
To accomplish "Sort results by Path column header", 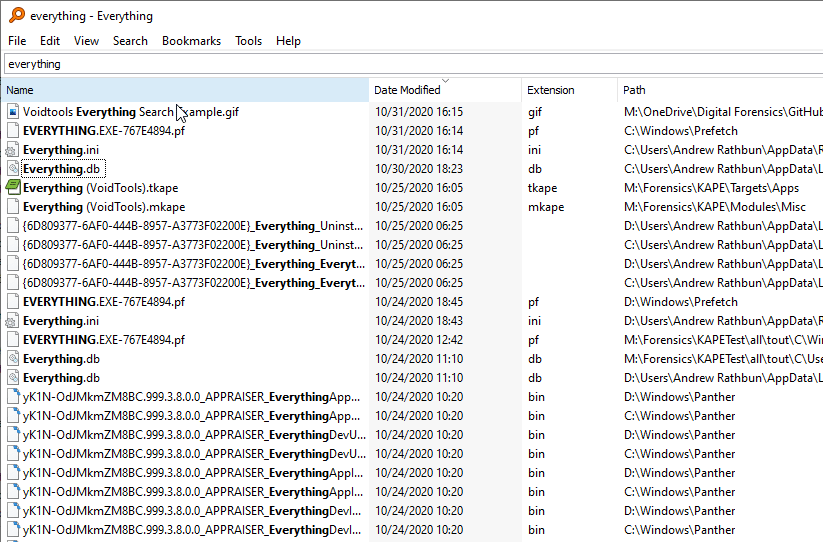I will point(634,90).
